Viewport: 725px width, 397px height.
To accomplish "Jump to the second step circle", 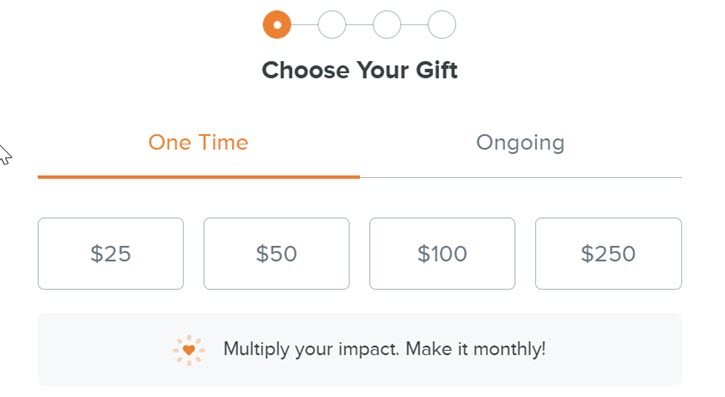I will click(332, 24).
